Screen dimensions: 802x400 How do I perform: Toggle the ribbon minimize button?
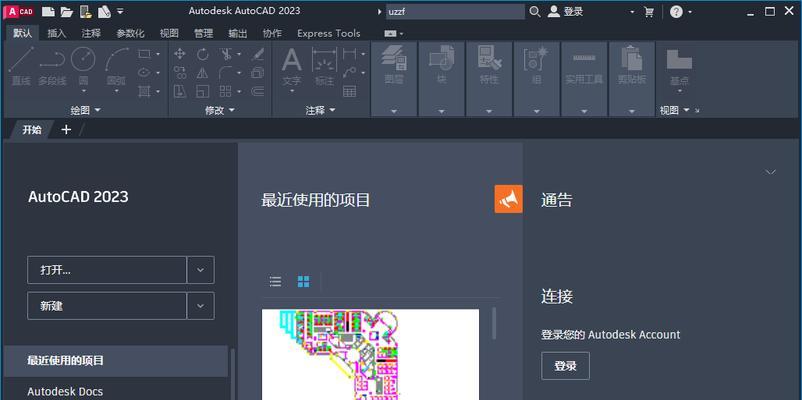391,33
